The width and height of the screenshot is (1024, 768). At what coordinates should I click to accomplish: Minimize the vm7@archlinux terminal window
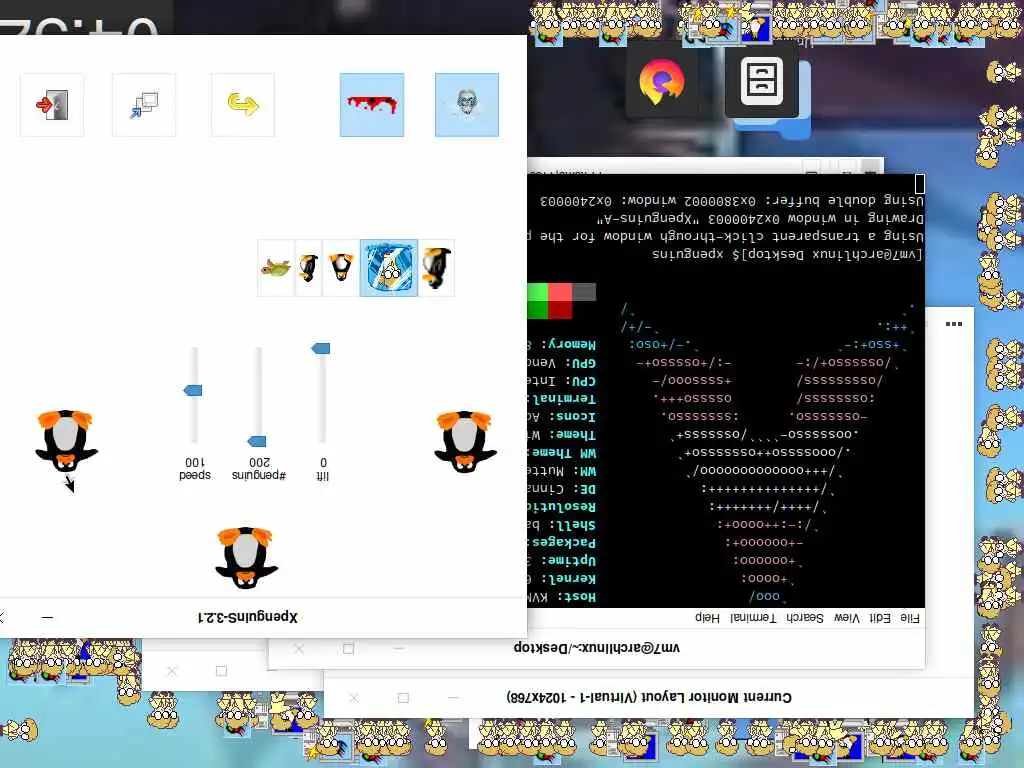pyautogui.click(x=399, y=649)
